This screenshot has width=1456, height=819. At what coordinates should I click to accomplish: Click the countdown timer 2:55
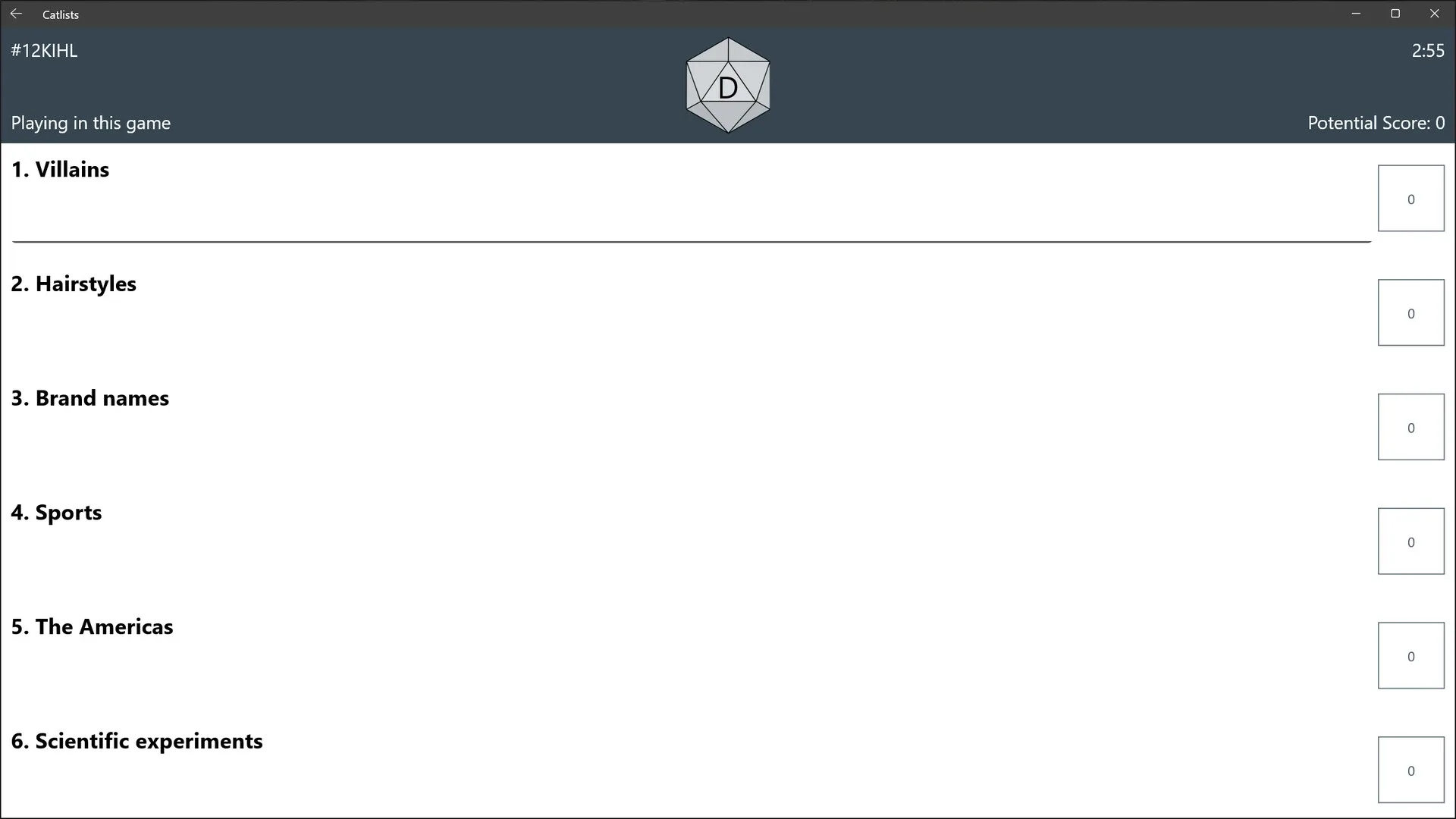1428,51
